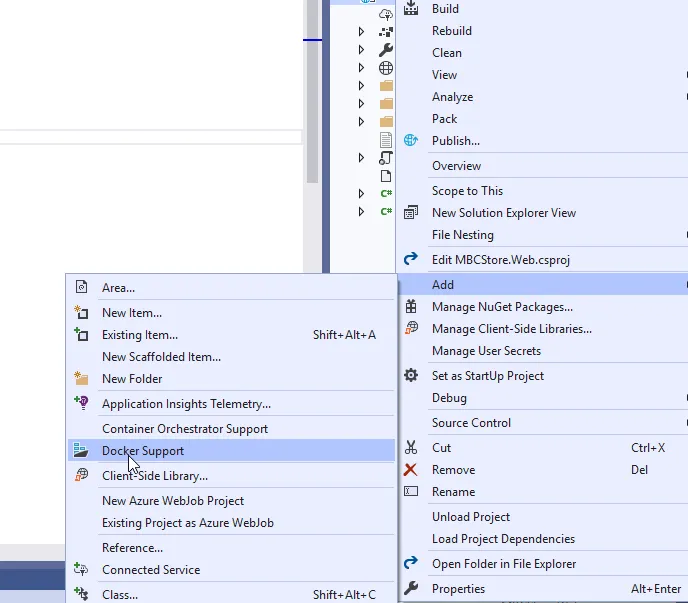The width and height of the screenshot is (688, 603).
Task: Choose Existing Project as Azure WebJob
Action: [x=231, y=522]
